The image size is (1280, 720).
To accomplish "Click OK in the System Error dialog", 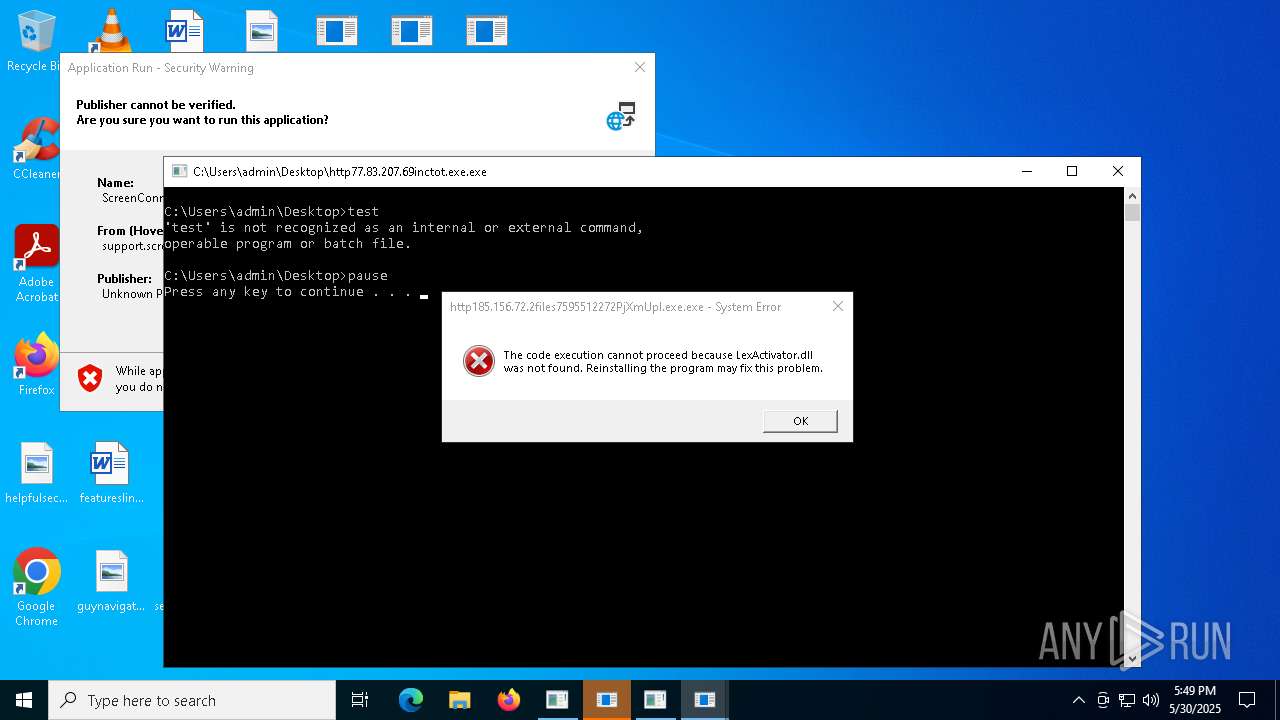I will (800, 421).
